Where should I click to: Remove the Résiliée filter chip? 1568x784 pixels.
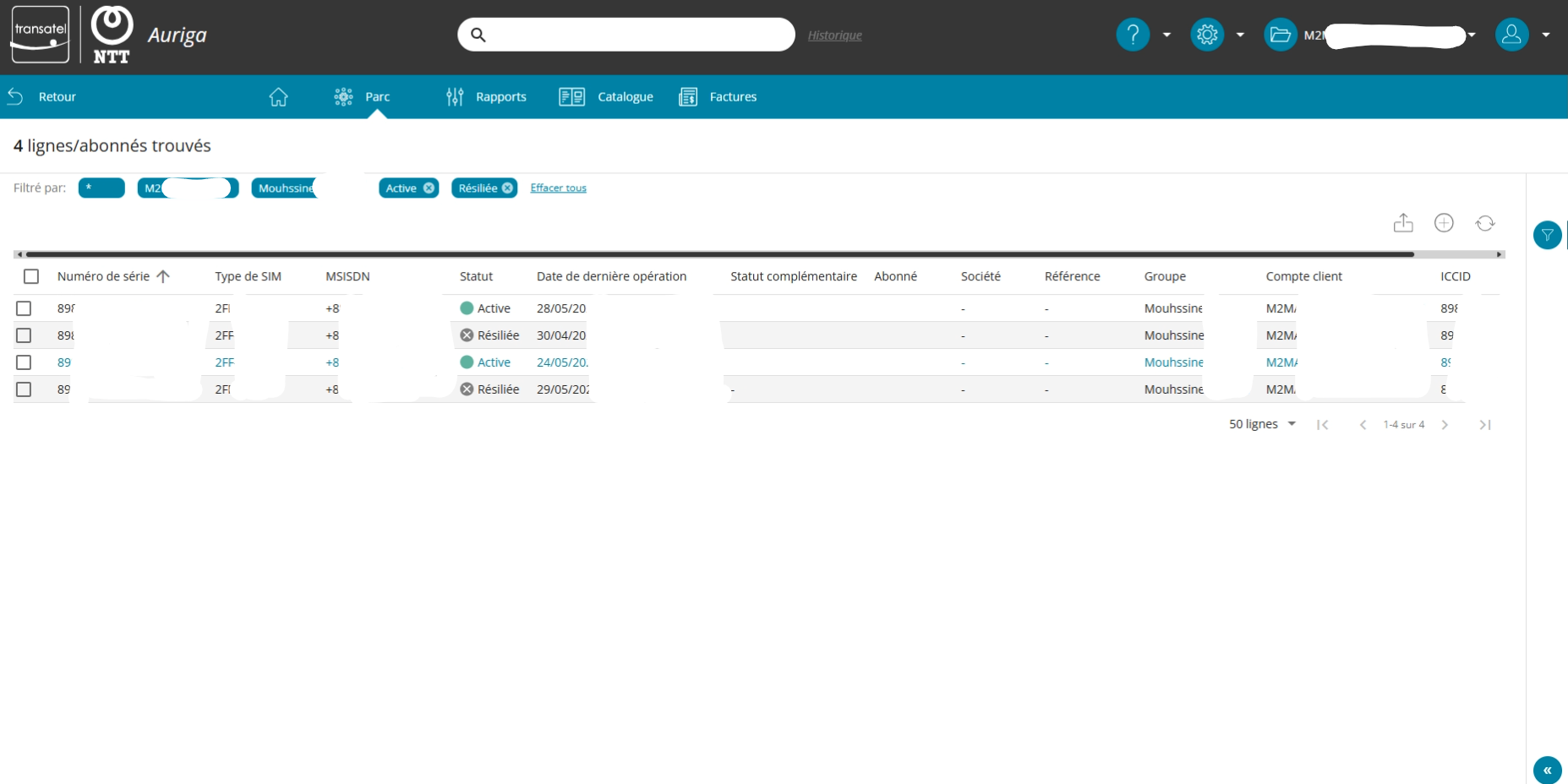pyautogui.click(x=507, y=188)
